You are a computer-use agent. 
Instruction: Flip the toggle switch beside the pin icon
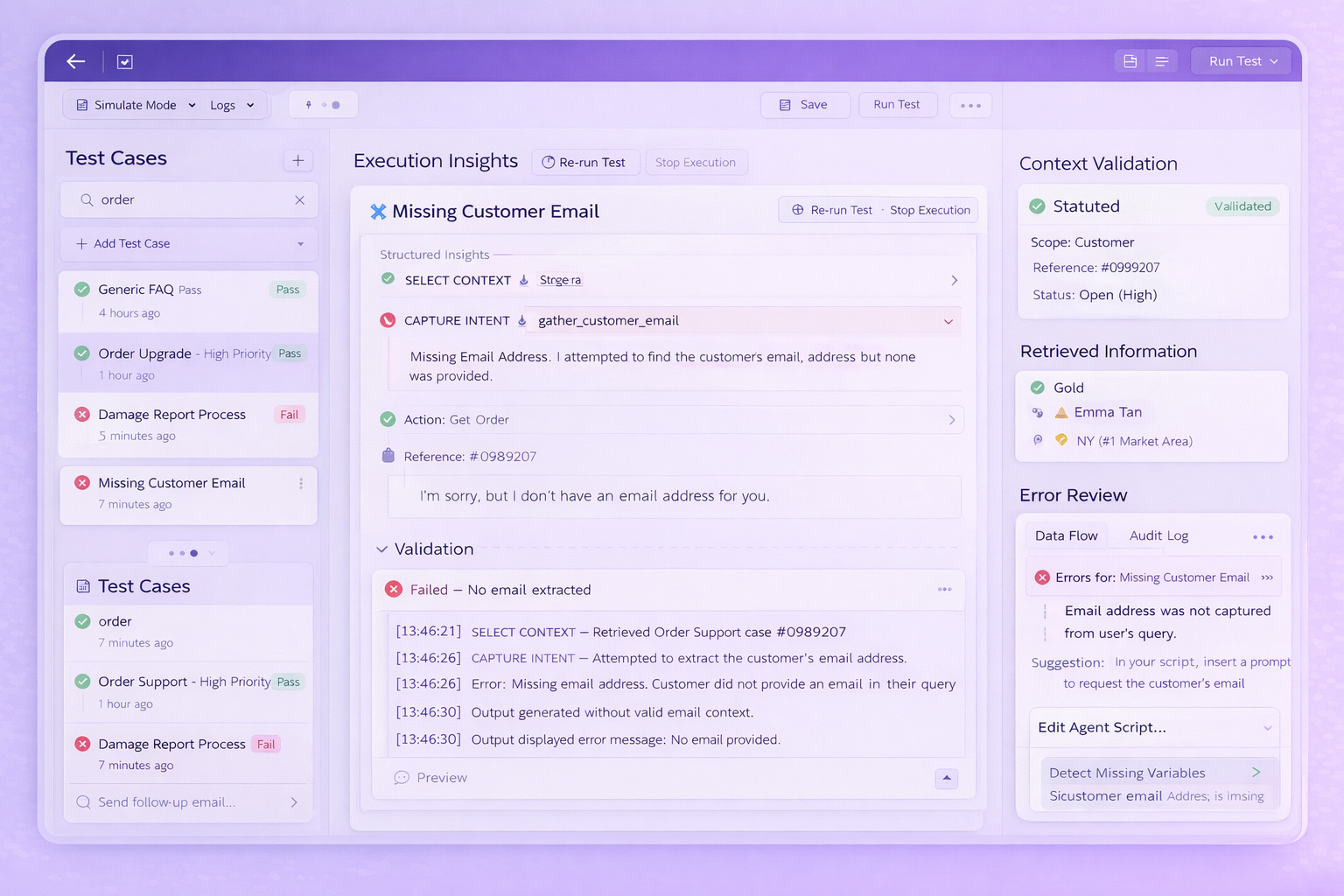[x=334, y=103]
